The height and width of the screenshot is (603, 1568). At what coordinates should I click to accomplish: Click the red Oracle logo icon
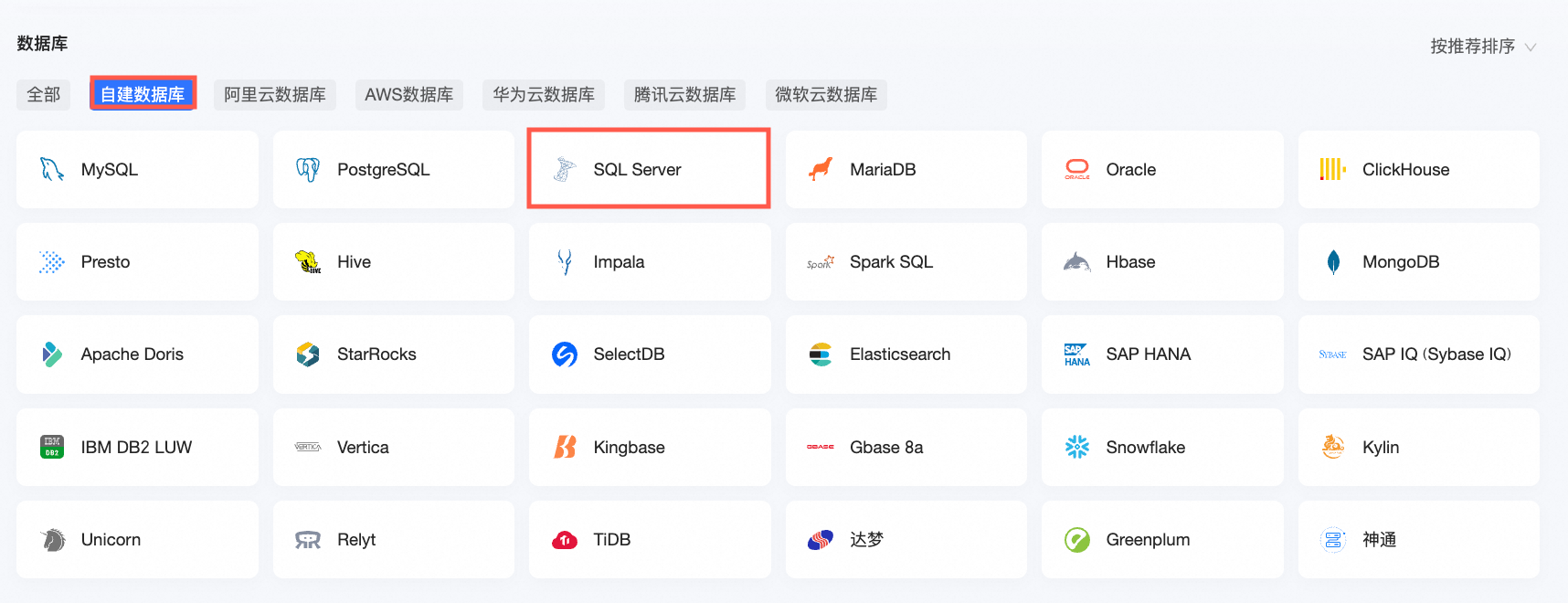[1077, 169]
